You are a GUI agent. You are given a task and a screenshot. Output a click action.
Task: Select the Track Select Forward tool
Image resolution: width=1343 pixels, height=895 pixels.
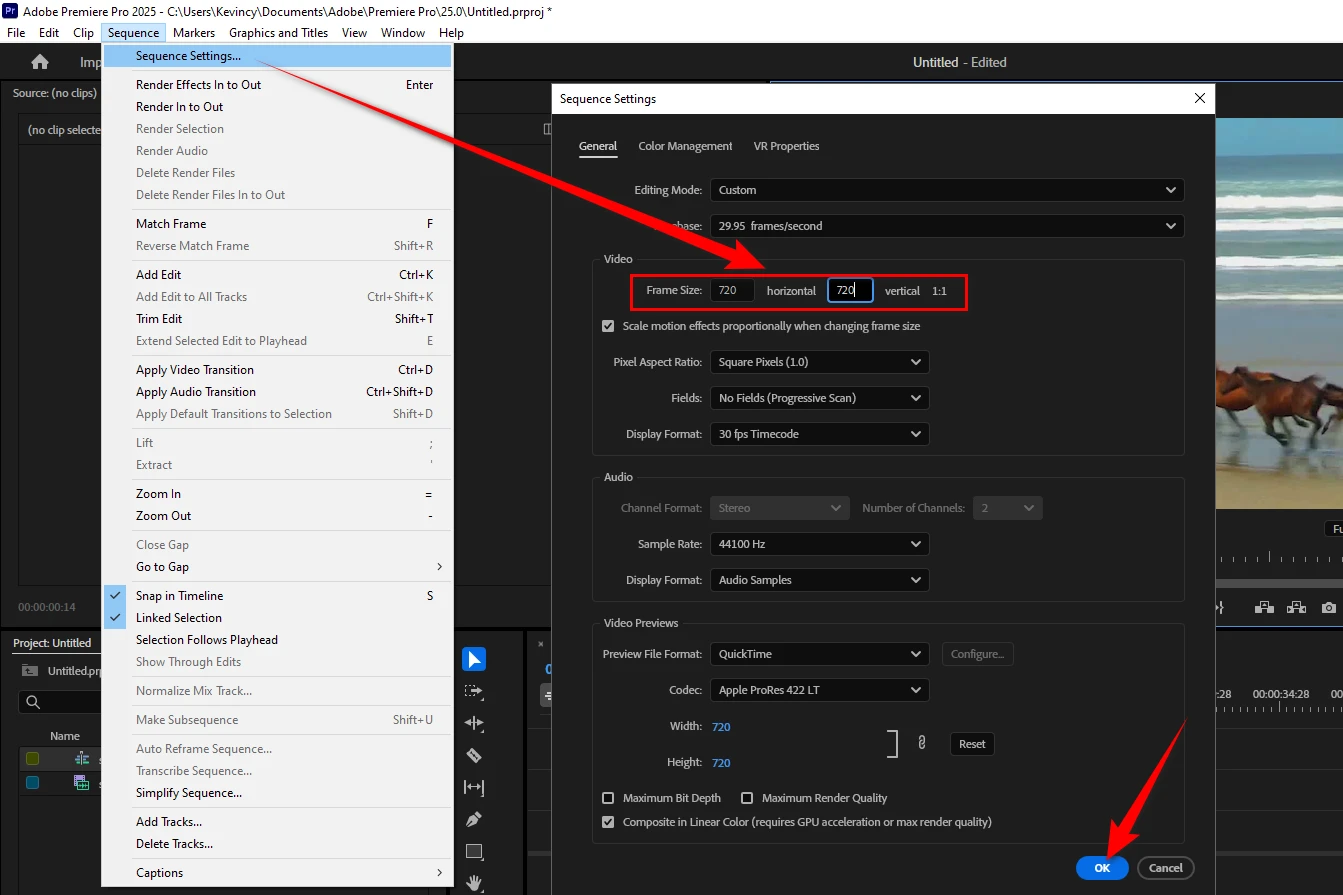point(474,691)
